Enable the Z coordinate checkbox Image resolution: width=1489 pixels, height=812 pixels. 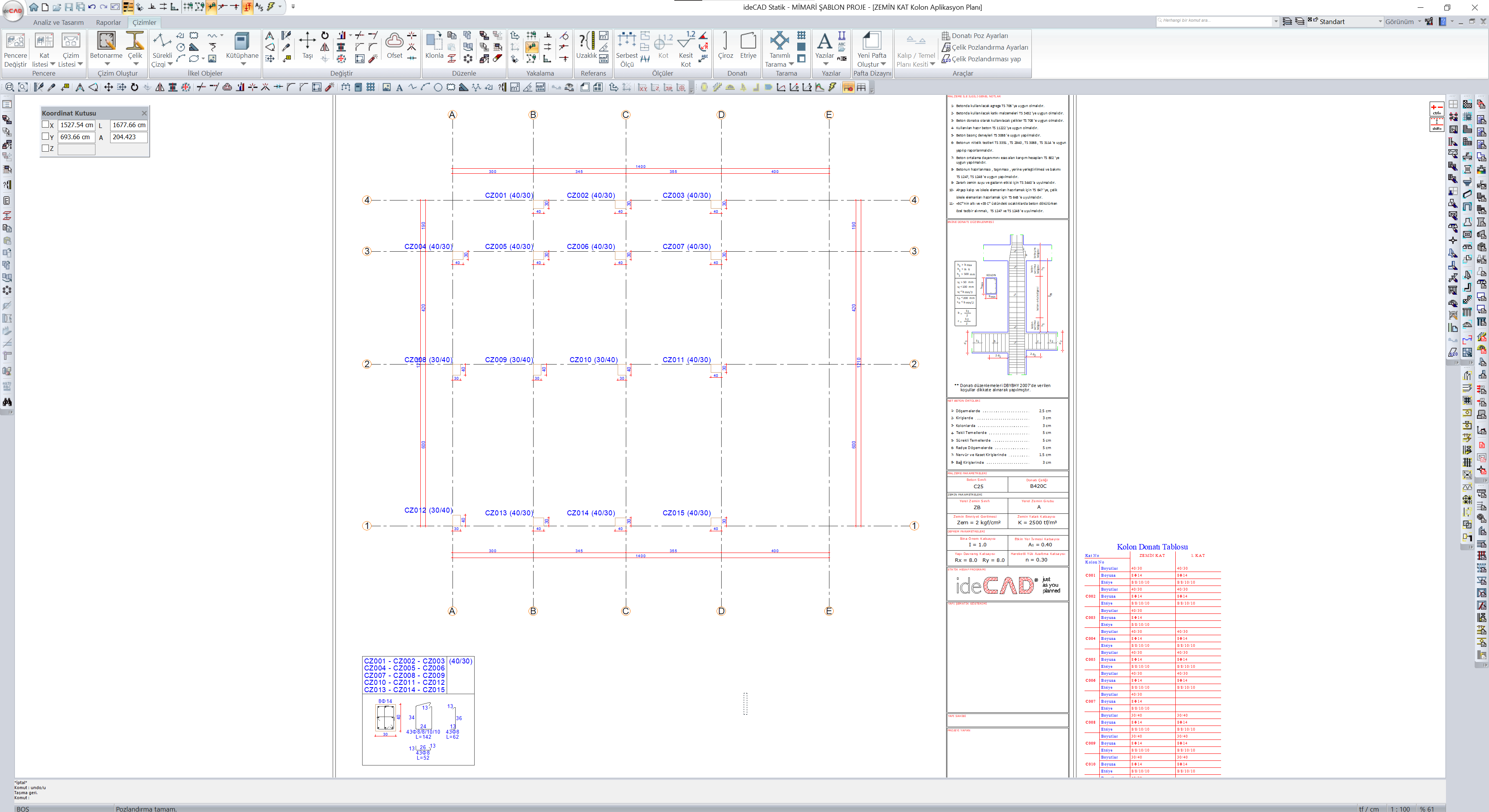[x=46, y=149]
